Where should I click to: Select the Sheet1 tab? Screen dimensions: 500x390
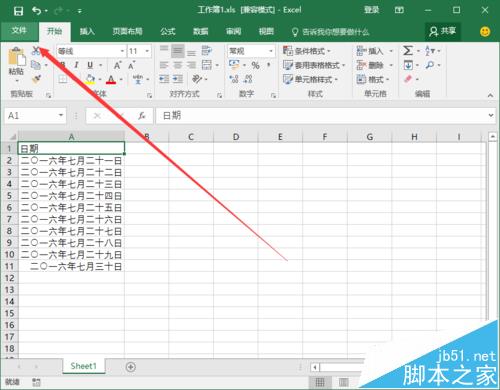(83, 366)
